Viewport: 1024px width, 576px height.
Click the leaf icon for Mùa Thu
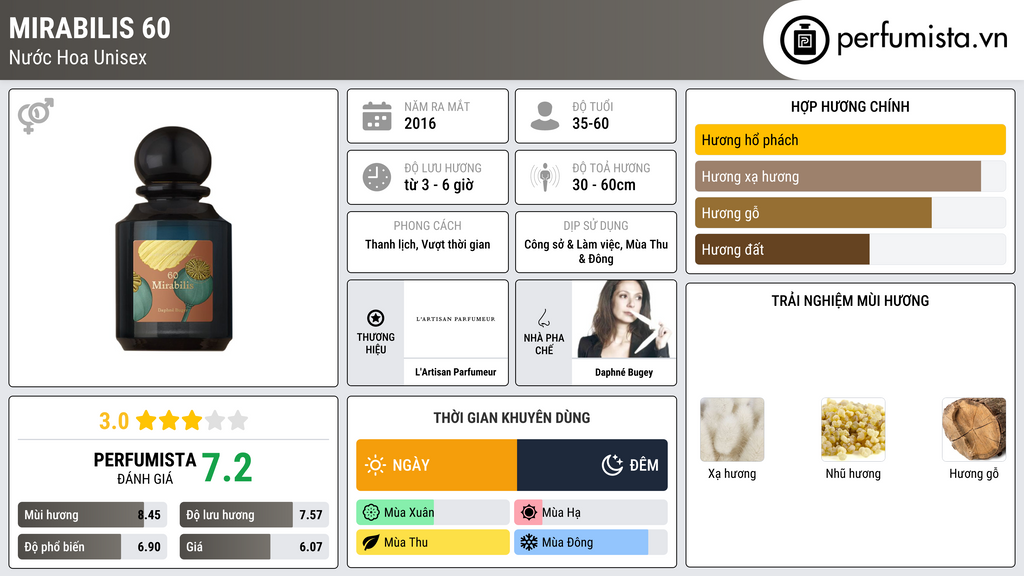(x=371, y=542)
